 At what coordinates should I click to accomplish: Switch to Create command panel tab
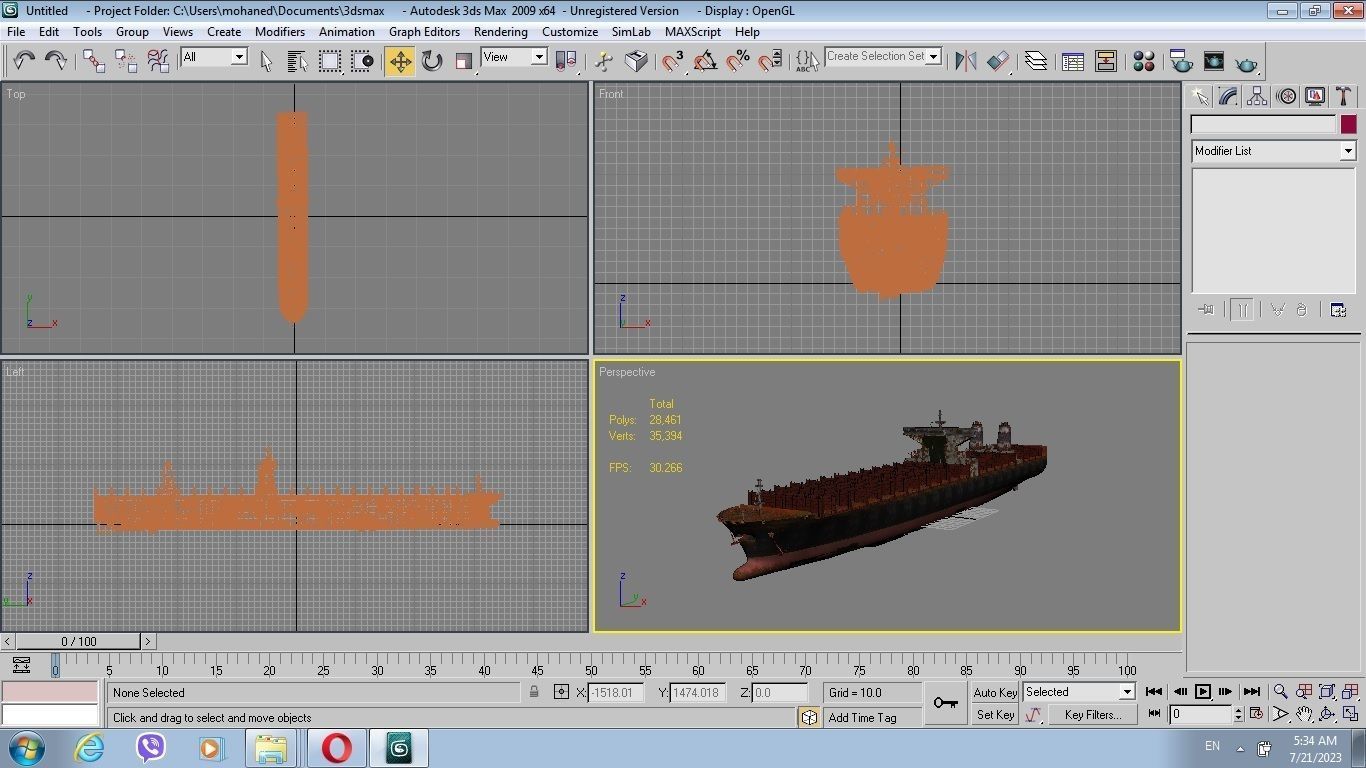point(1200,96)
